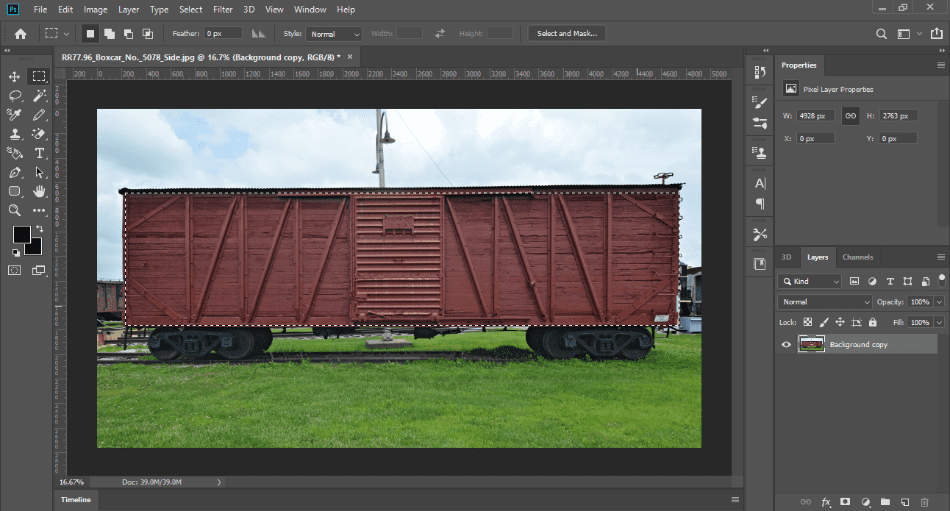Select the Pen tool

15,173
